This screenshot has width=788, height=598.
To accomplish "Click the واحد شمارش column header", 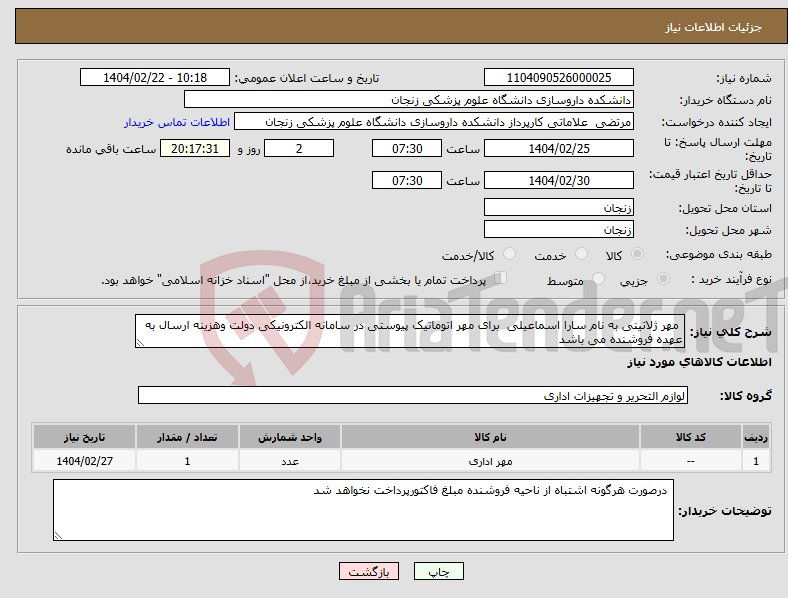I will (290, 437).
